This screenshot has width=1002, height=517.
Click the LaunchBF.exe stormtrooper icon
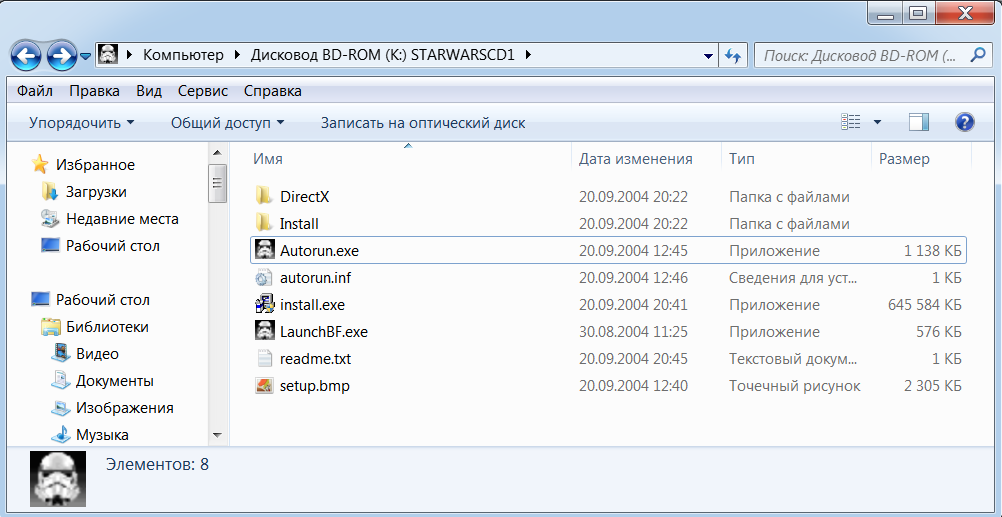(x=264, y=331)
